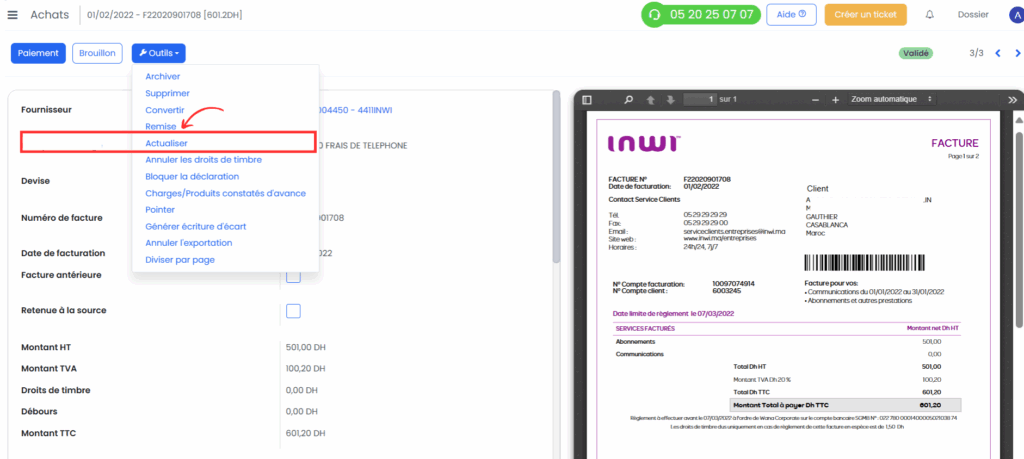The image size is (1024, 459).
Task: Select Bloquer la déclaration option
Action: 192,176
